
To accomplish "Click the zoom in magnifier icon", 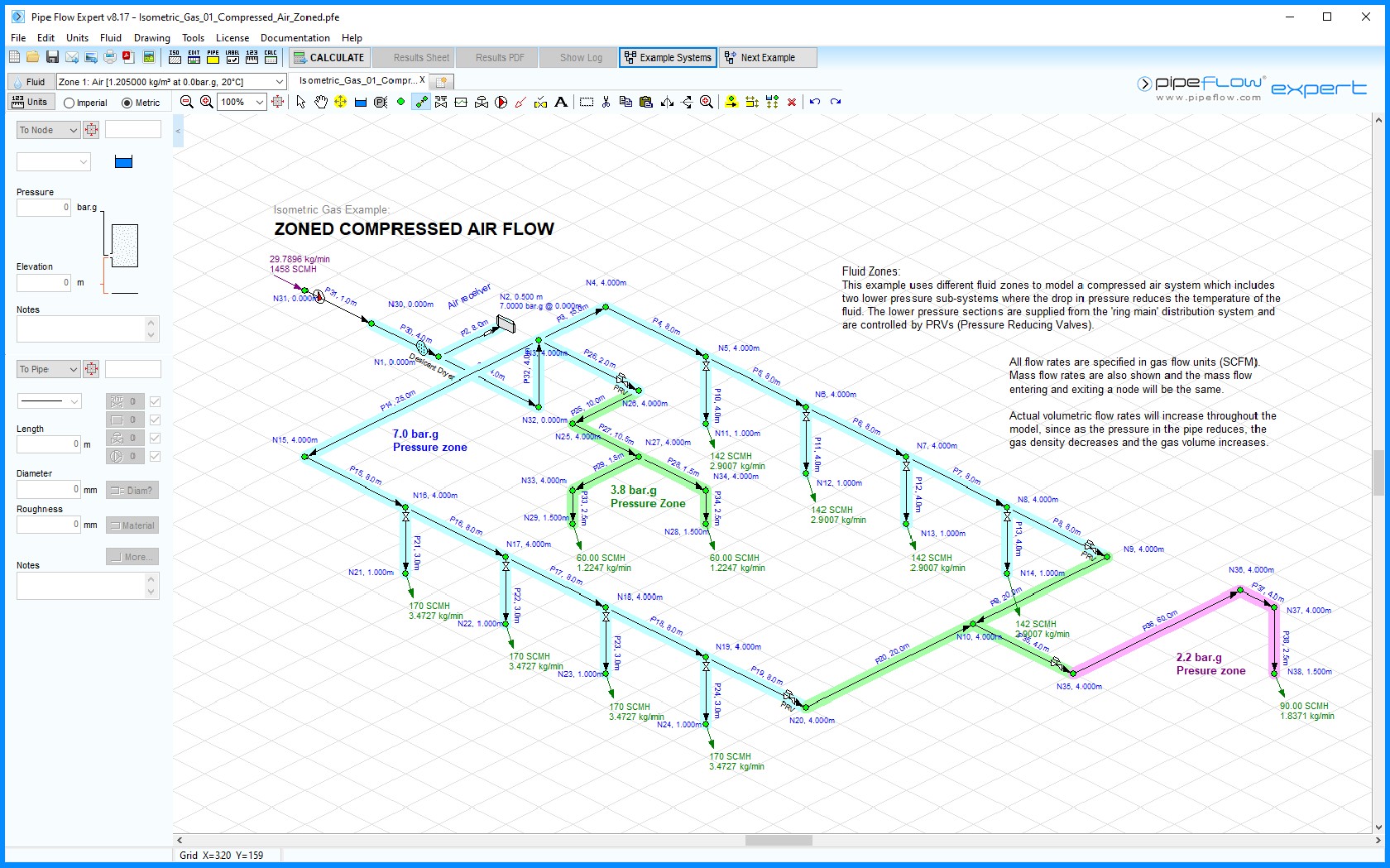I will point(207,102).
